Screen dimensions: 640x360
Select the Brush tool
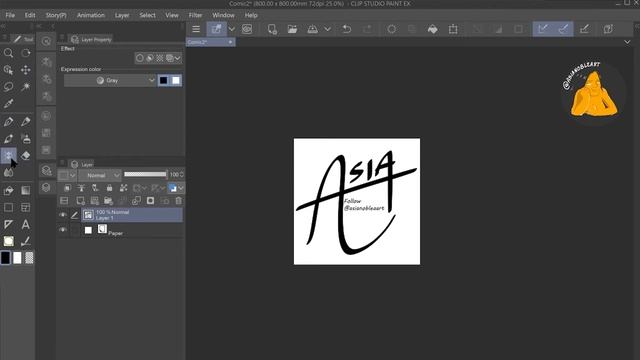(x=8, y=138)
